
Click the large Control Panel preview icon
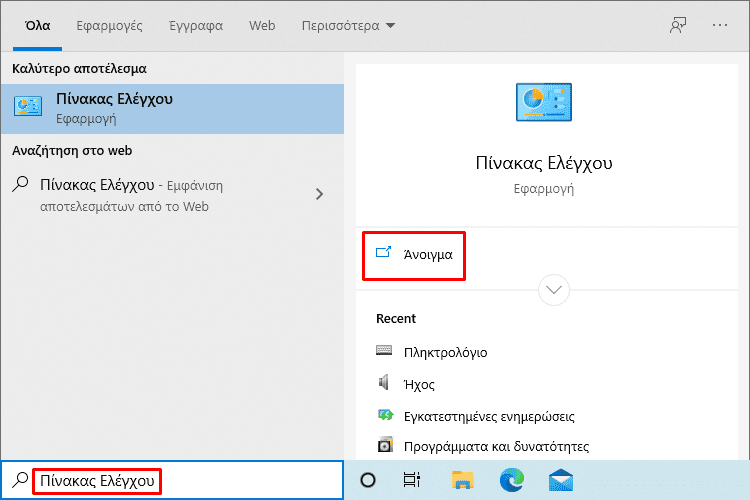(544, 102)
